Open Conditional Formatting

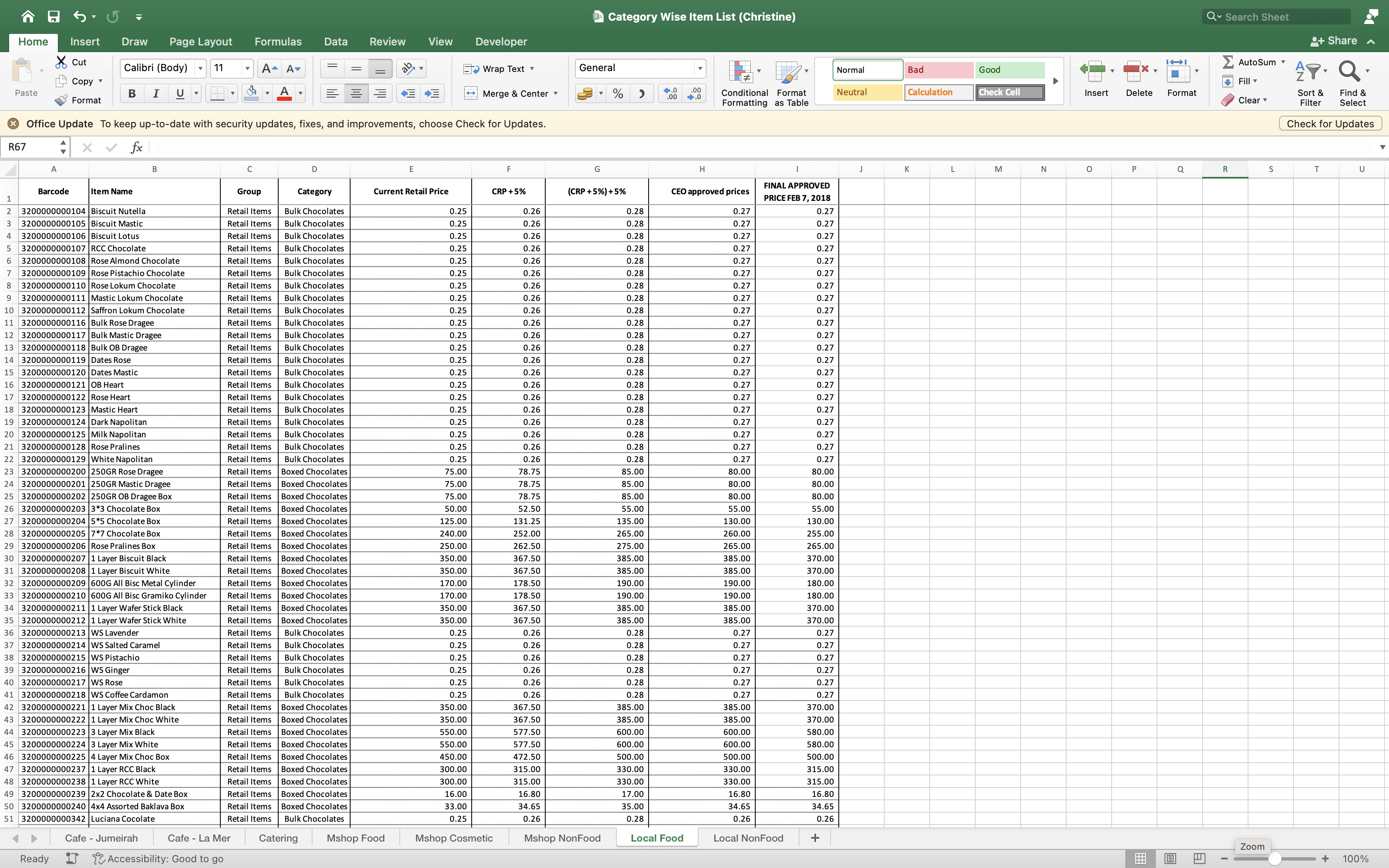[x=744, y=84]
